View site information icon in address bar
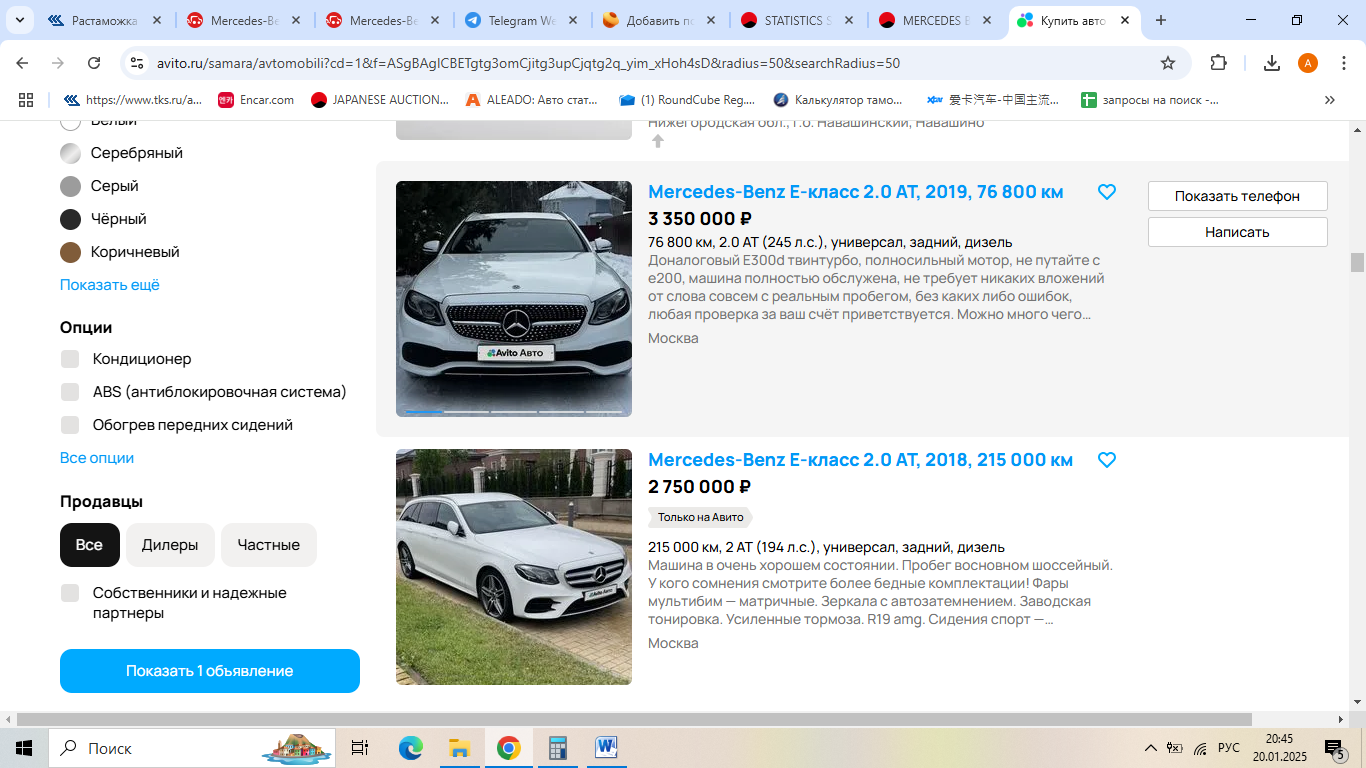Screen dimensions: 1366x768 (x=138, y=63)
